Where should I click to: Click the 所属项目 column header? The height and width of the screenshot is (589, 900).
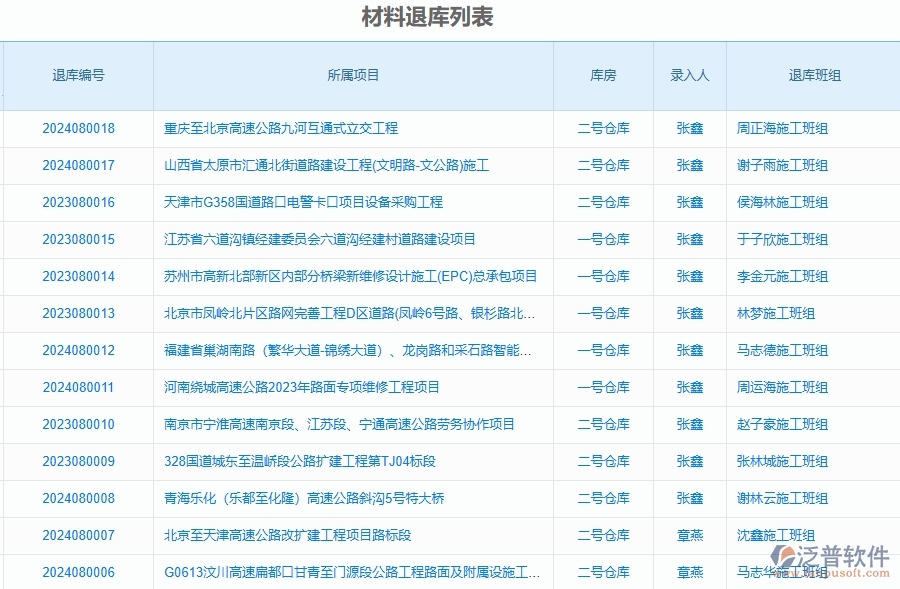pos(352,75)
